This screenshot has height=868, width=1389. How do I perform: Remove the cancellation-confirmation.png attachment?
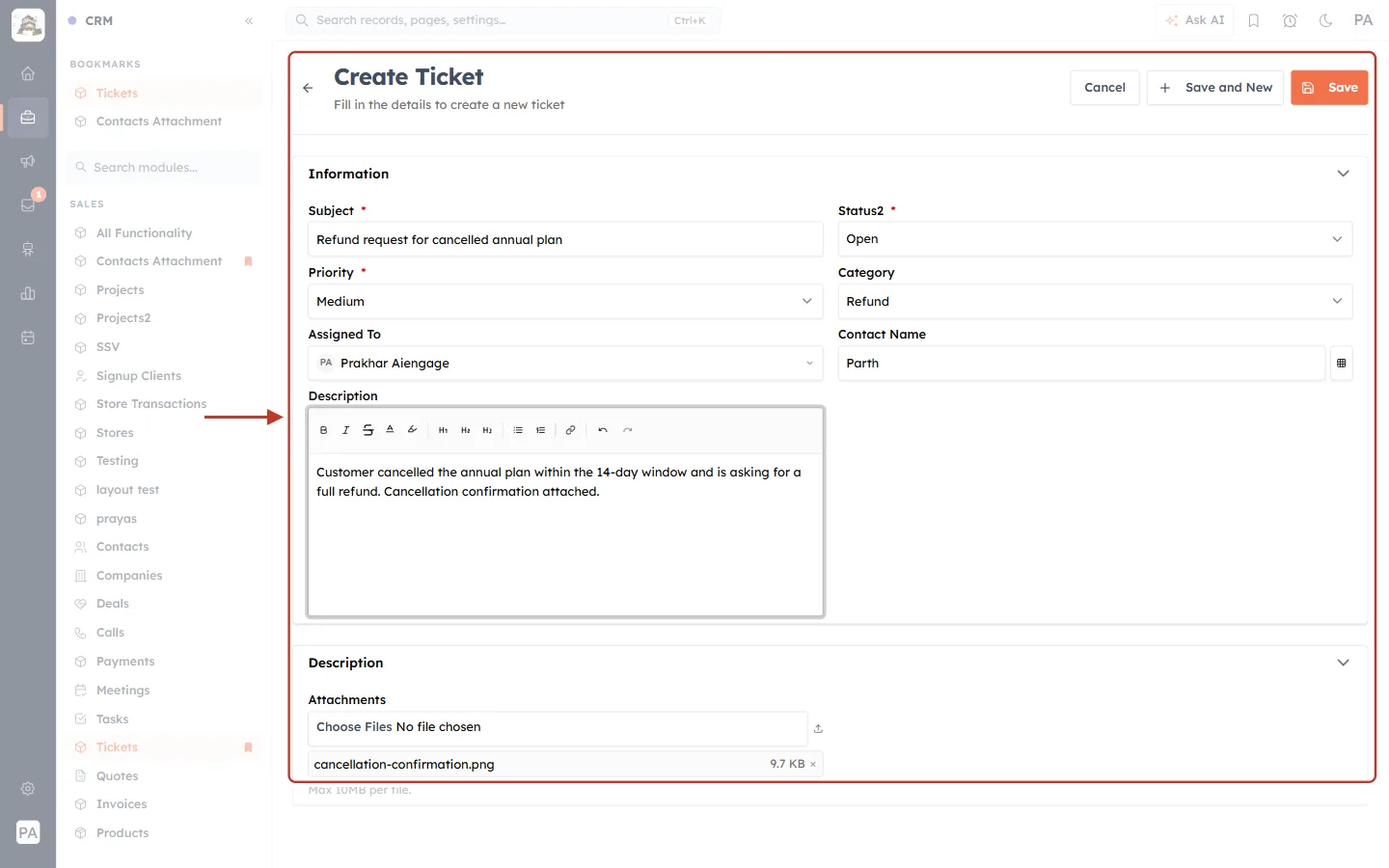coord(813,764)
